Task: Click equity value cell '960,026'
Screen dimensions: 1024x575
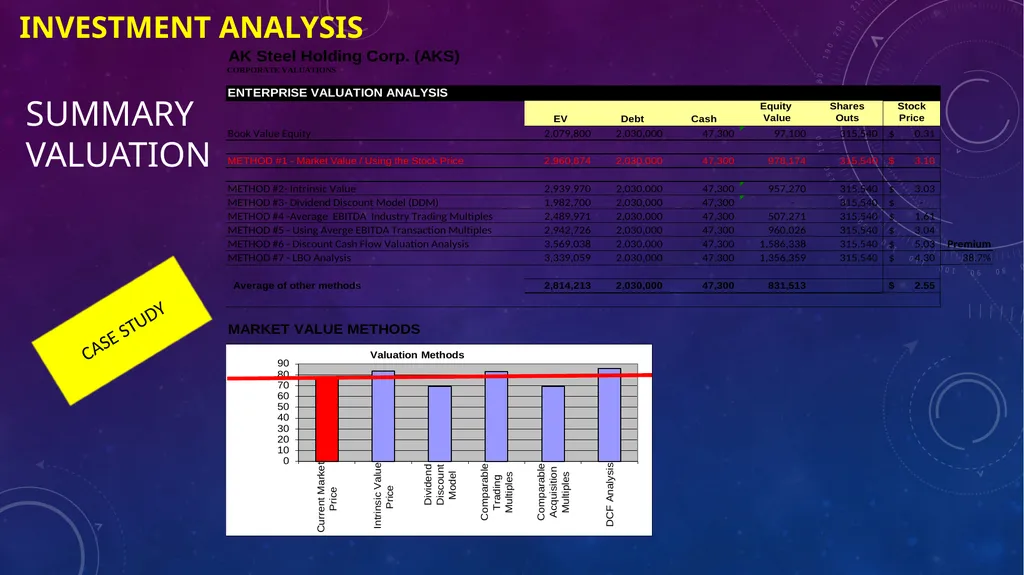Action: pos(787,230)
